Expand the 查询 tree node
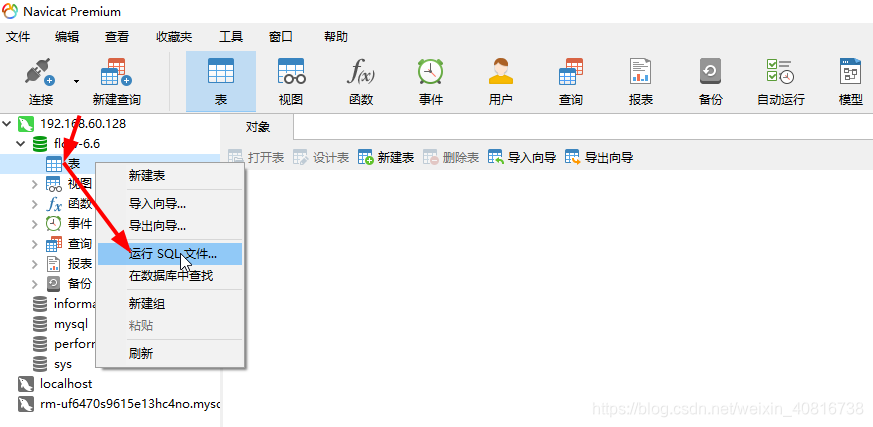 tap(35, 244)
